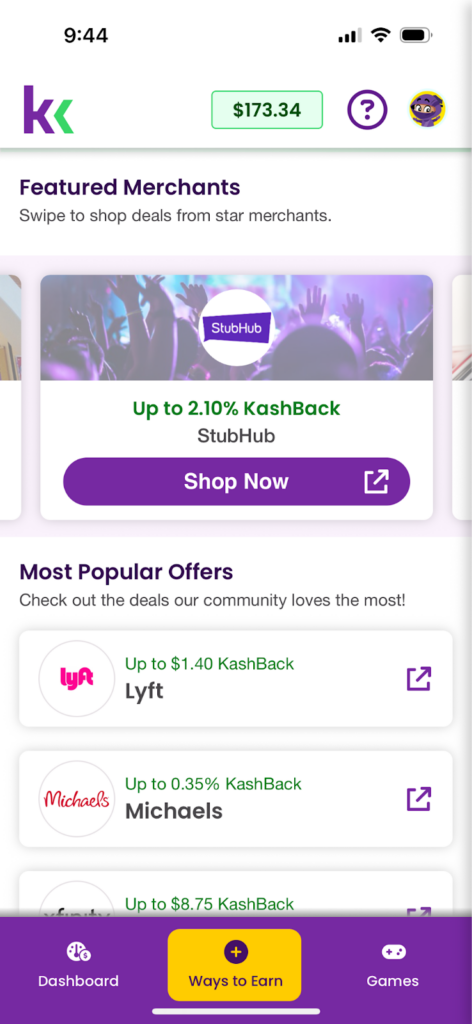Tap the Kashkick logo
472x1024 pixels.
pyautogui.click(x=48, y=110)
